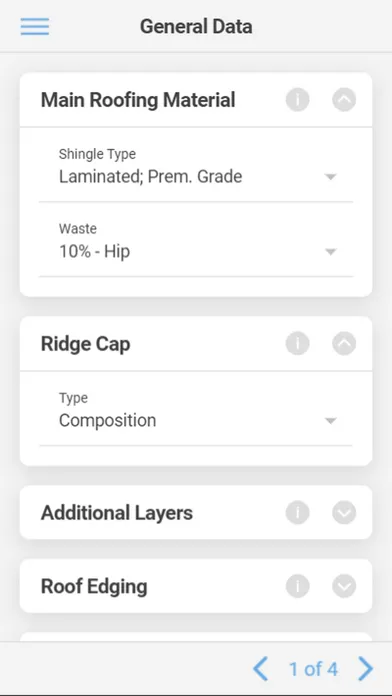Collapse the Main Roofing Material section
This screenshot has height=696, width=392.
pyautogui.click(x=344, y=99)
